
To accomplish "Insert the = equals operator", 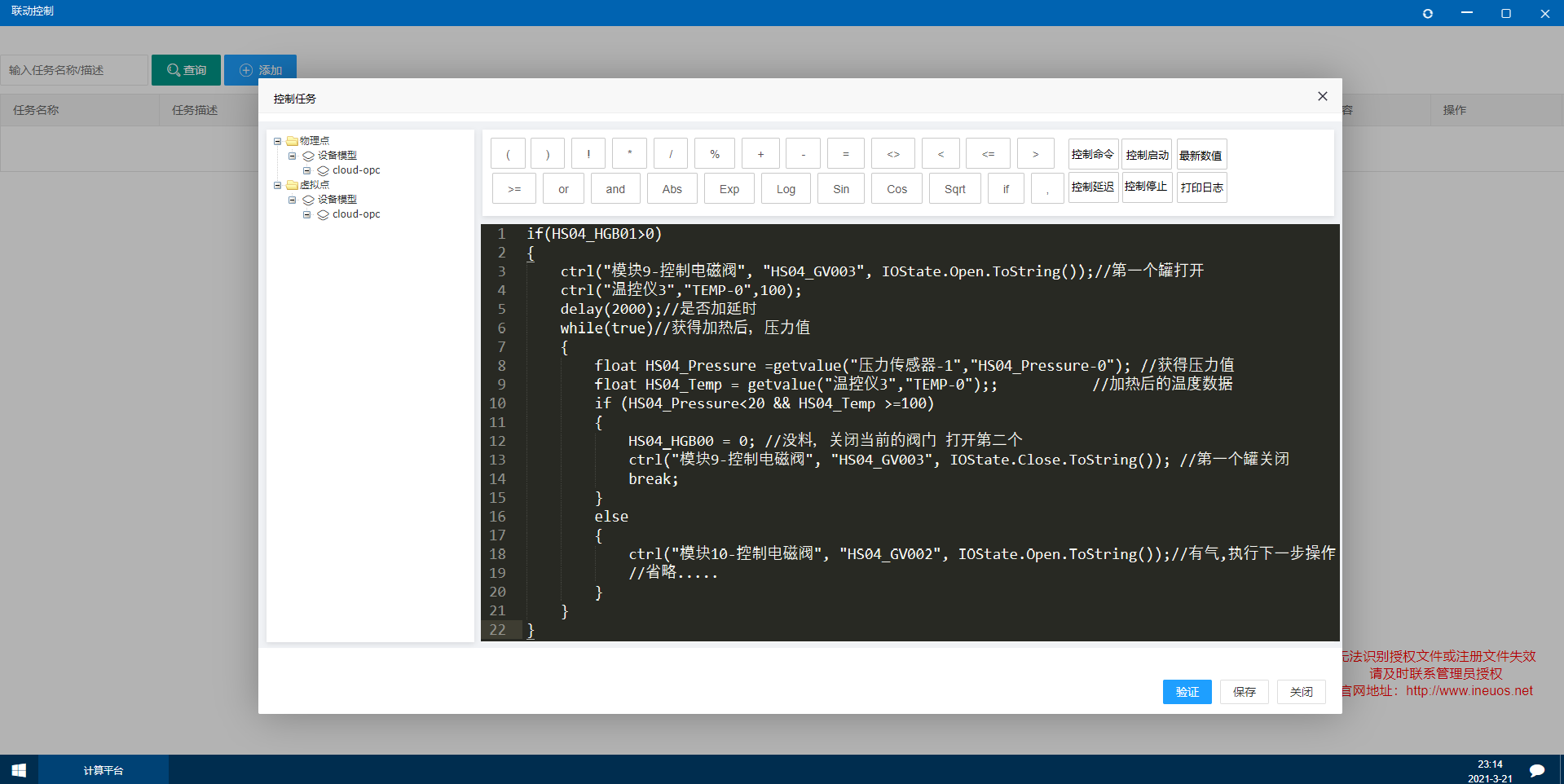I will click(x=846, y=154).
